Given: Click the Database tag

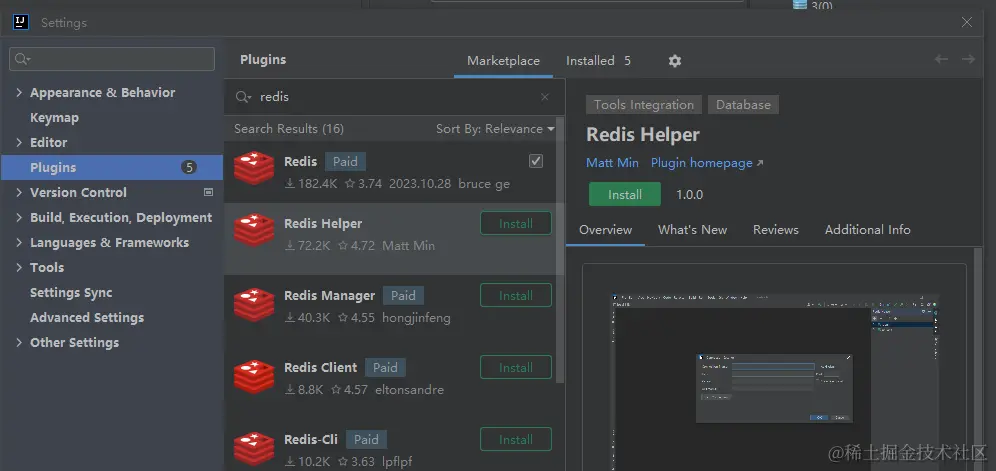Looking at the screenshot, I should [x=743, y=105].
